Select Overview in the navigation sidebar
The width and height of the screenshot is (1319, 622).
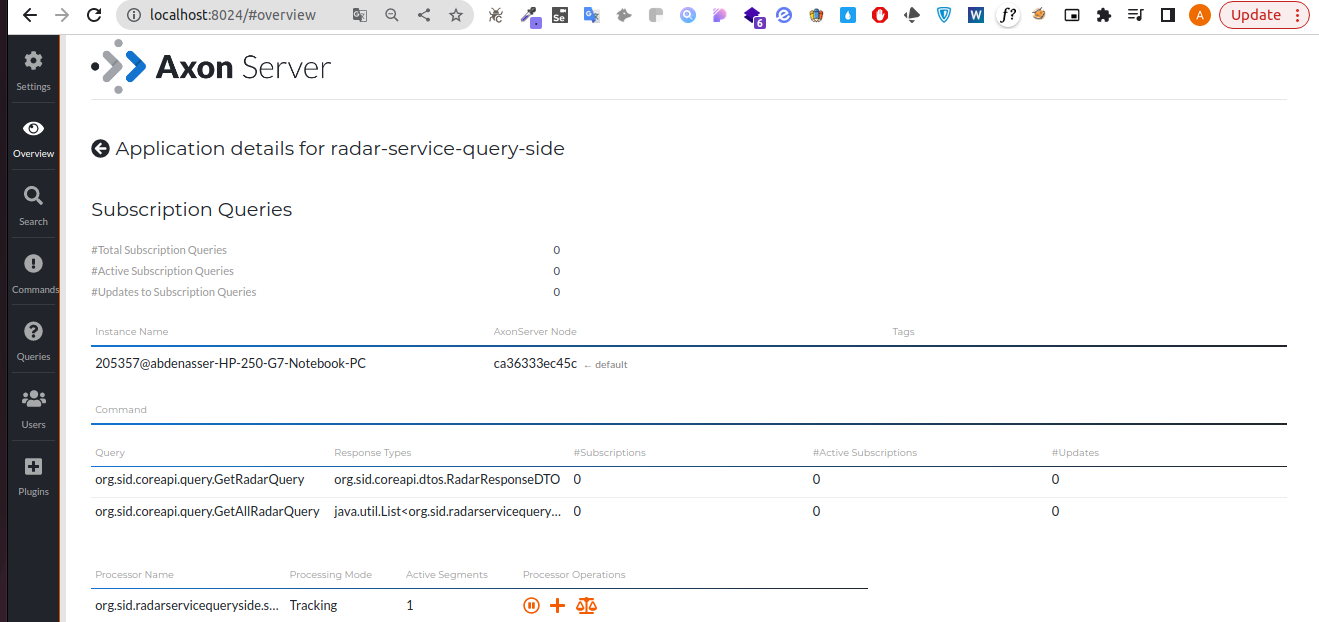tap(33, 136)
